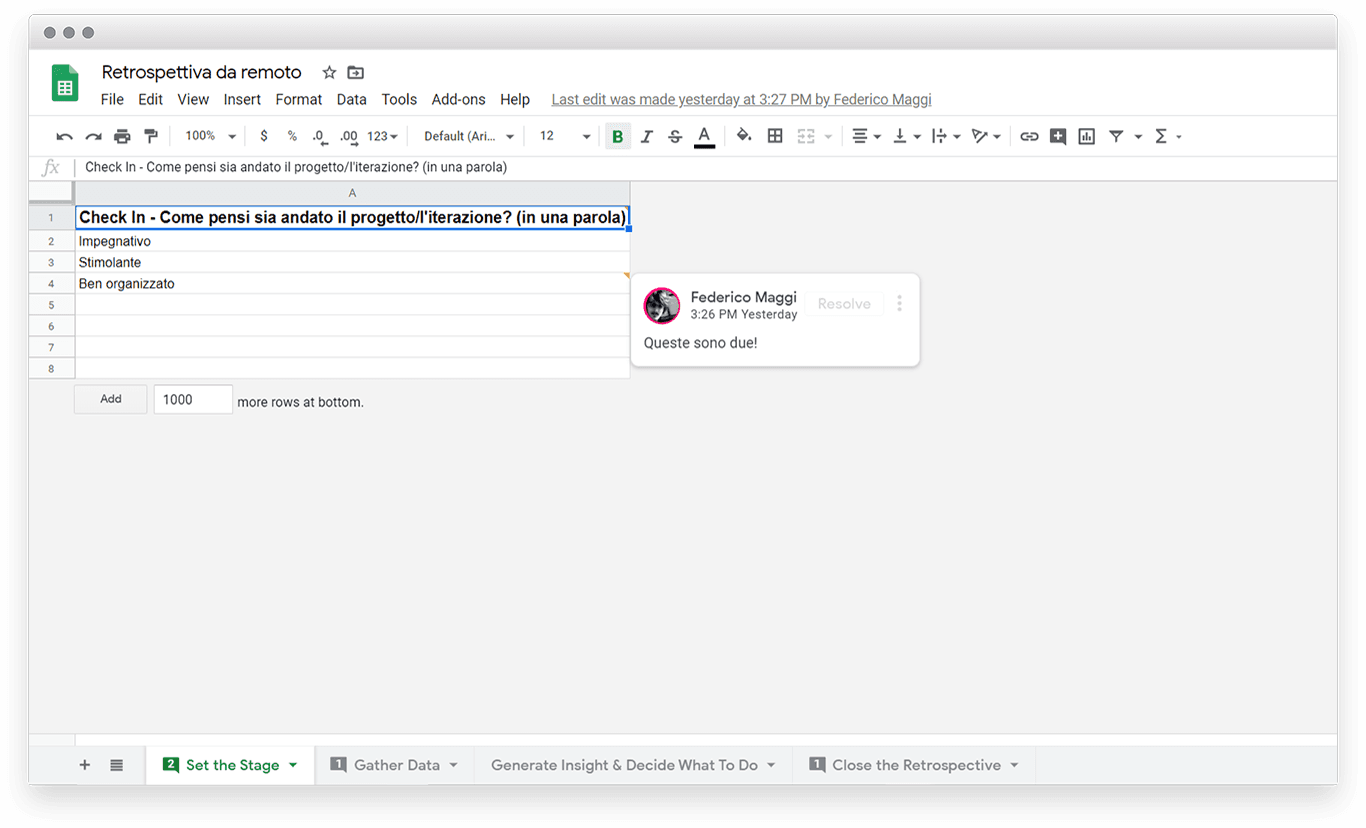This screenshot has width=1366, height=828.
Task: Open the fill color picker
Action: 744,136
